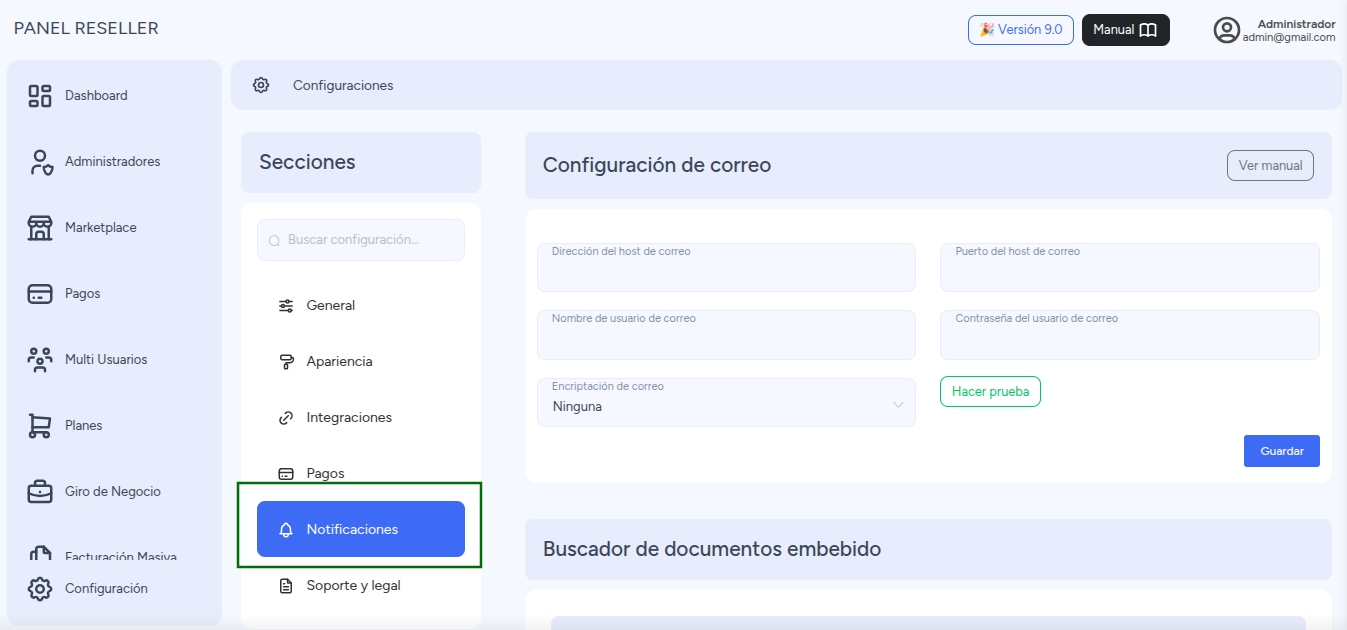Click the Ver manual button
Image resolution: width=1347 pixels, height=630 pixels.
1270,166
